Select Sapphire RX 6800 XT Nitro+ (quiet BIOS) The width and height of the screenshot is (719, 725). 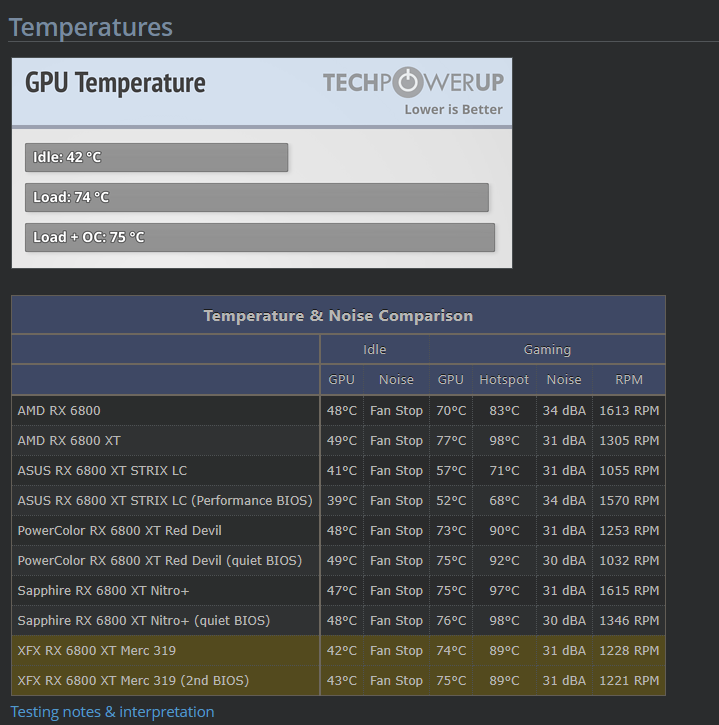(144, 621)
